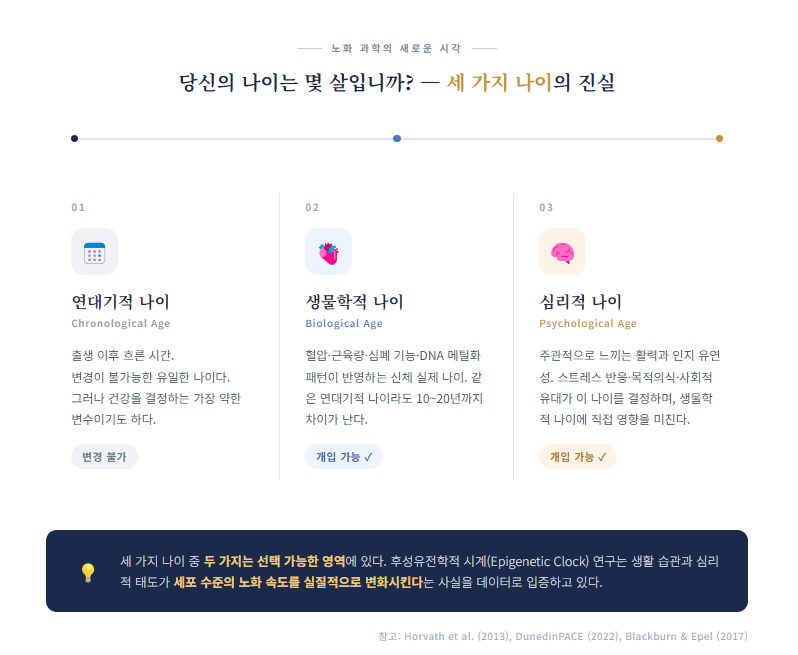
Task: Click the orange '개입 가능 ✓' badge
Action: [578, 457]
